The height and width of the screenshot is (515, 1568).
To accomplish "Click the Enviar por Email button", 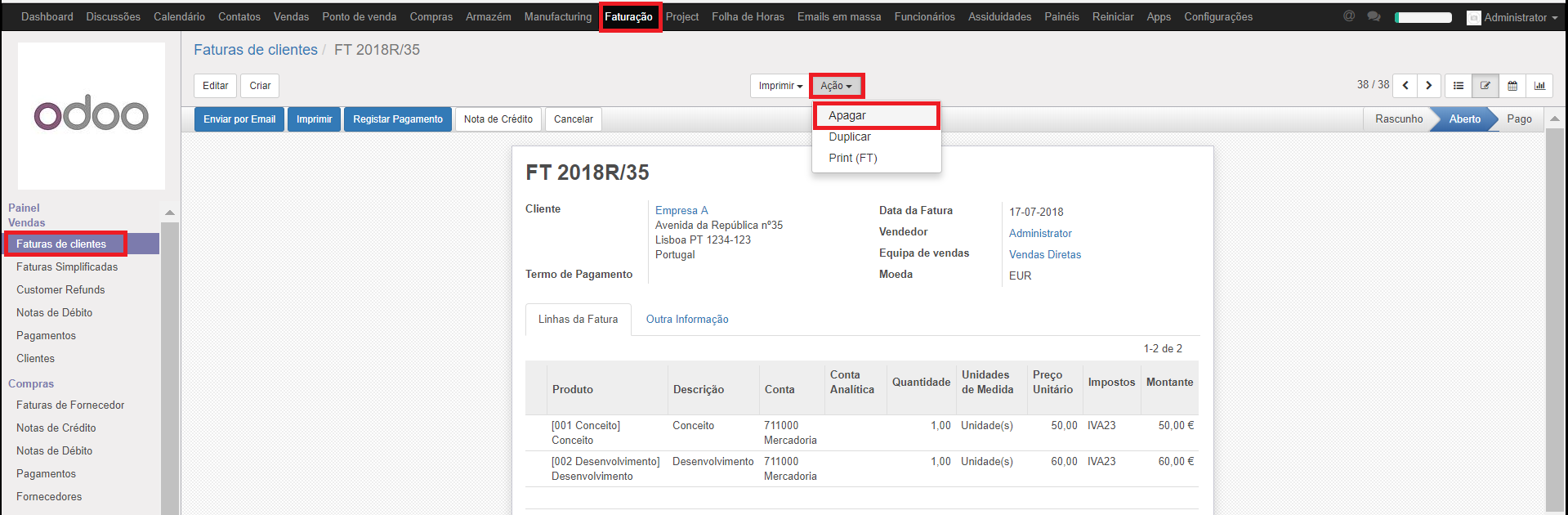I will pyautogui.click(x=239, y=119).
